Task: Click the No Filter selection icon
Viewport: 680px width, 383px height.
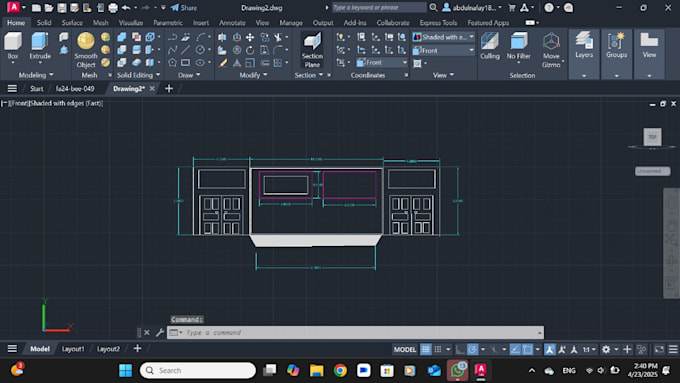Action: point(518,46)
